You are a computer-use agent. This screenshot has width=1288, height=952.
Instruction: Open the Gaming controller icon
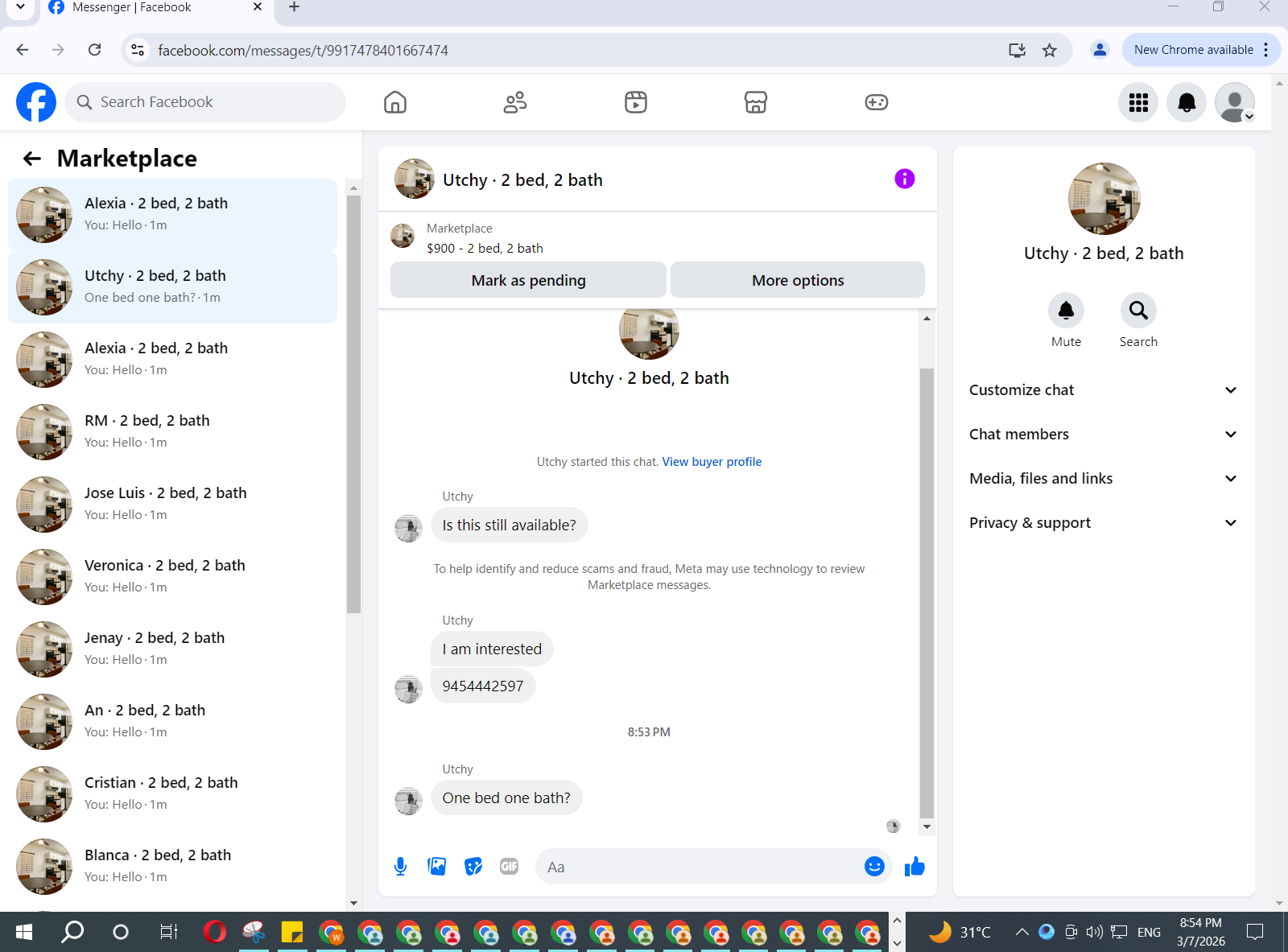point(877,102)
